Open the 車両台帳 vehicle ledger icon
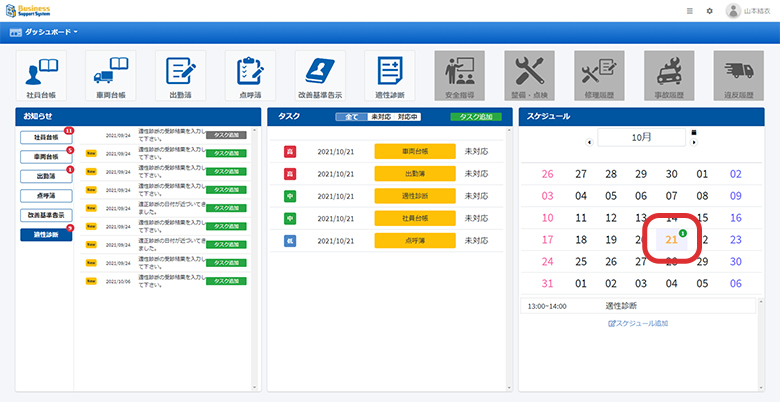 point(109,76)
